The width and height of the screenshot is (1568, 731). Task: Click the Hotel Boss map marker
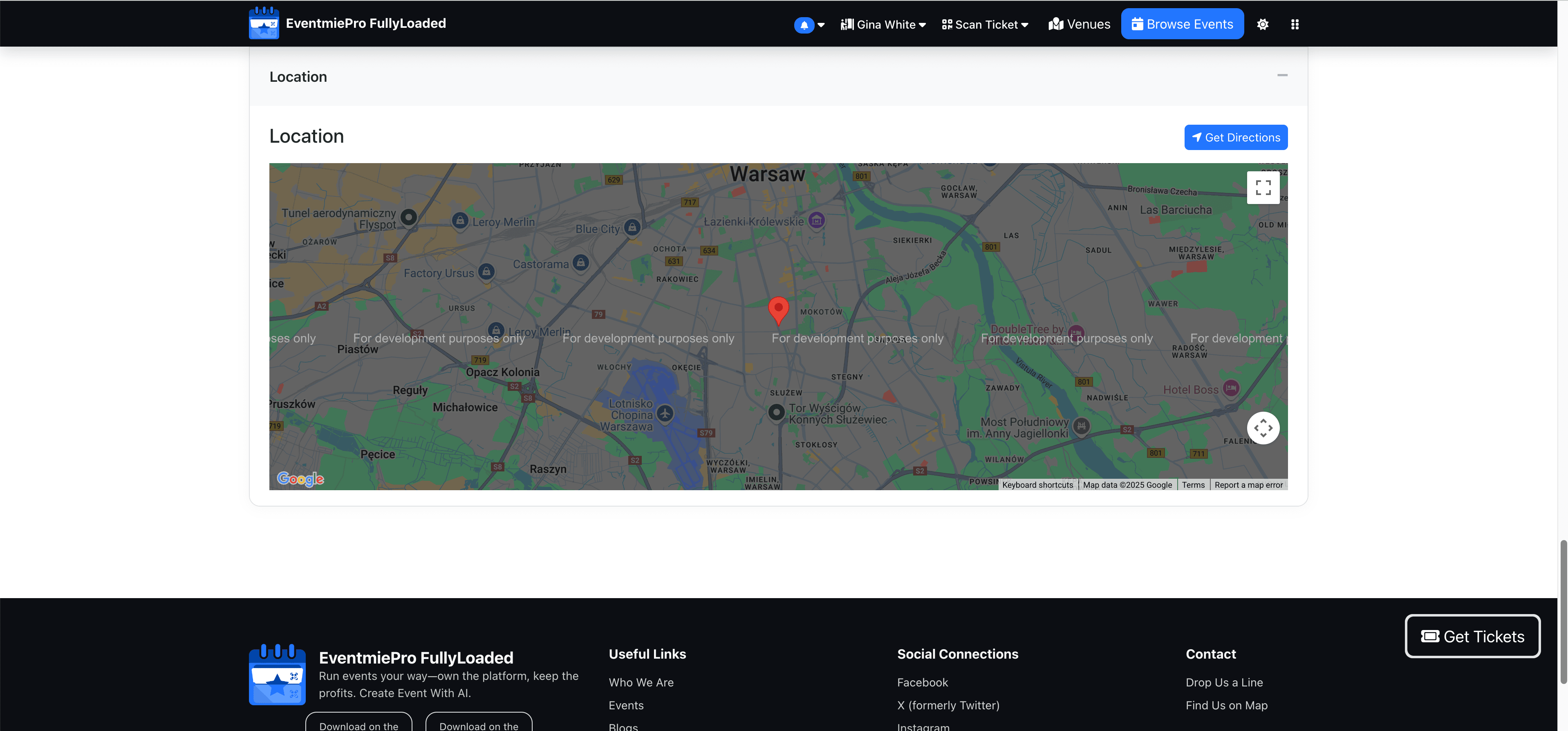pos(1231,388)
